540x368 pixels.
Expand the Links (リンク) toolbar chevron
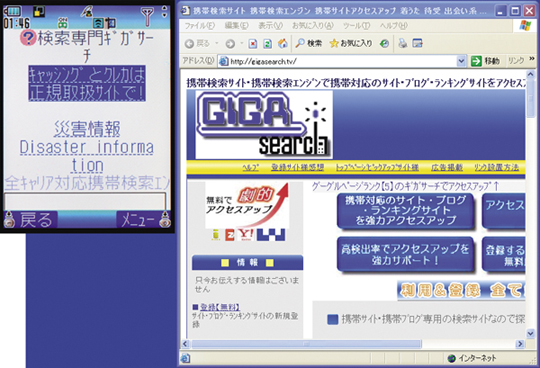(532, 59)
